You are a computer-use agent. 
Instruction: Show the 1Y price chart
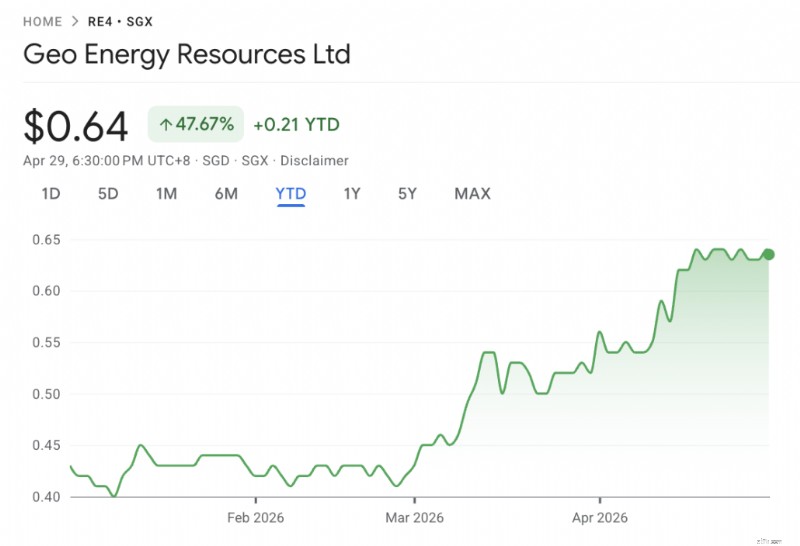[x=352, y=194]
